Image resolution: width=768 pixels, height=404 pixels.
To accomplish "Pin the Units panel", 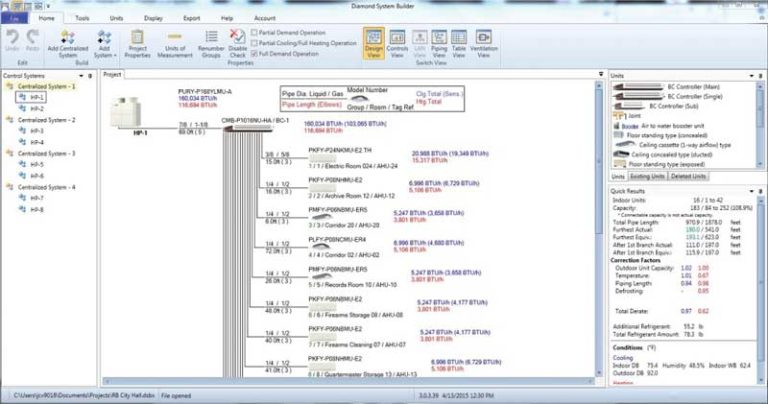I will tap(761, 76).
